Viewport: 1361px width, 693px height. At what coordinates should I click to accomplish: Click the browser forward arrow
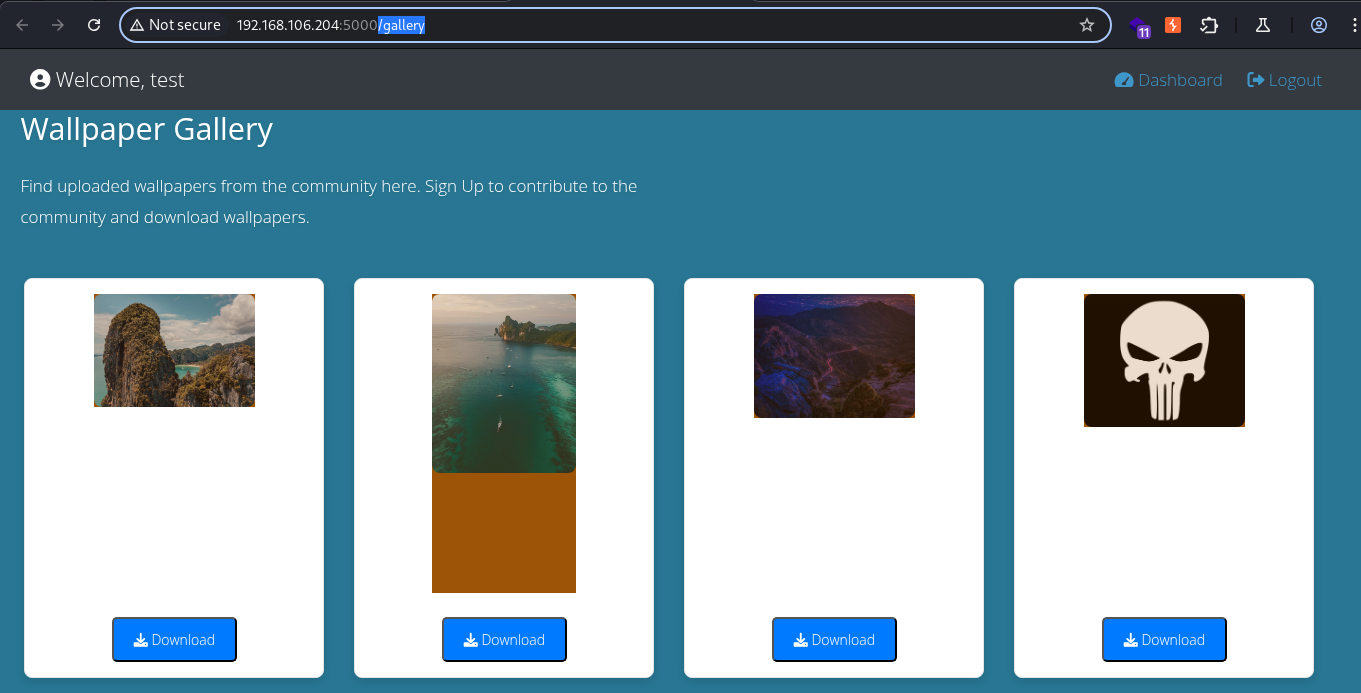(x=58, y=25)
